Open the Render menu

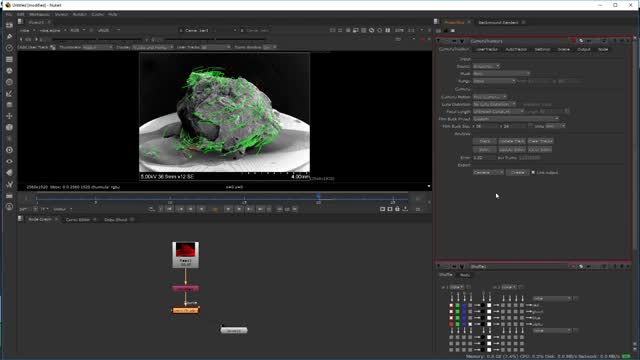tap(79, 14)
